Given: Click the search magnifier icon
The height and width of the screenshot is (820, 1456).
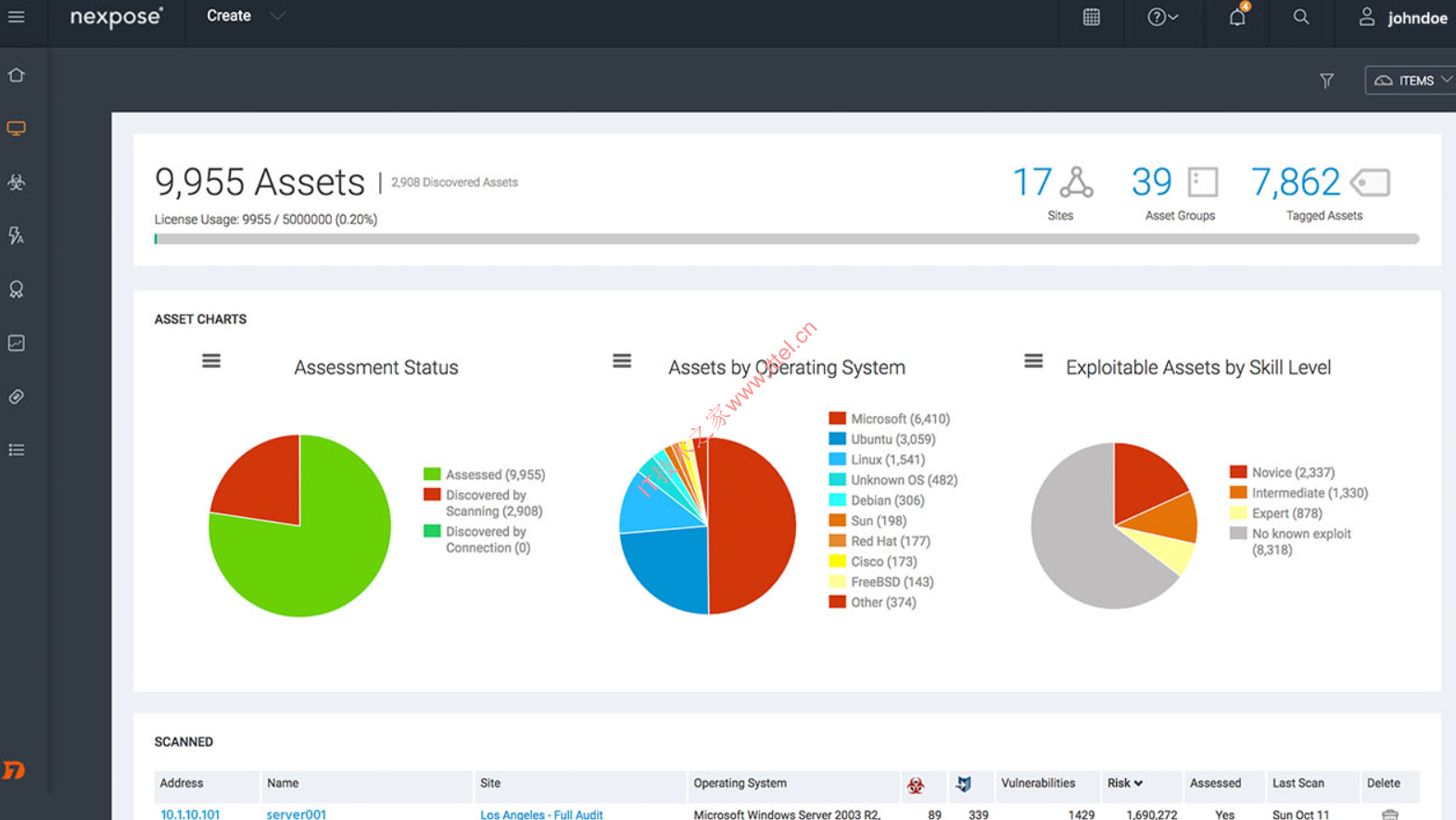Looking at the screenshot, I should tap(1301, 18).
